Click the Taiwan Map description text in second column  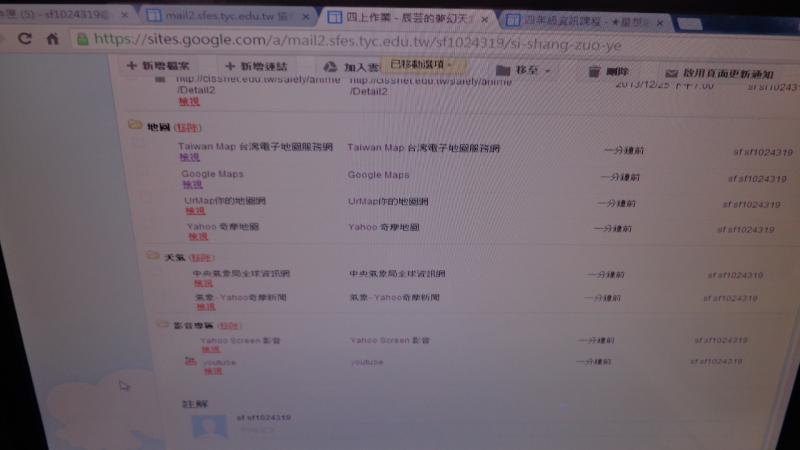point(423,148)
